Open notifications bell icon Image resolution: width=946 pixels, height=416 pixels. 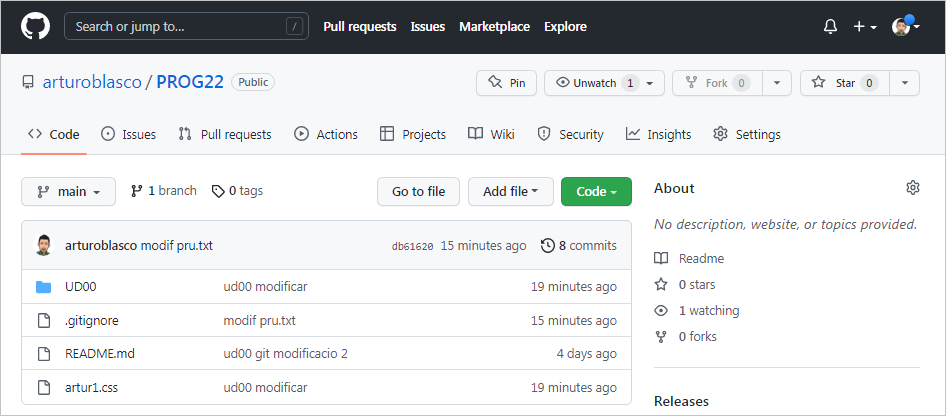pos(830,27)
